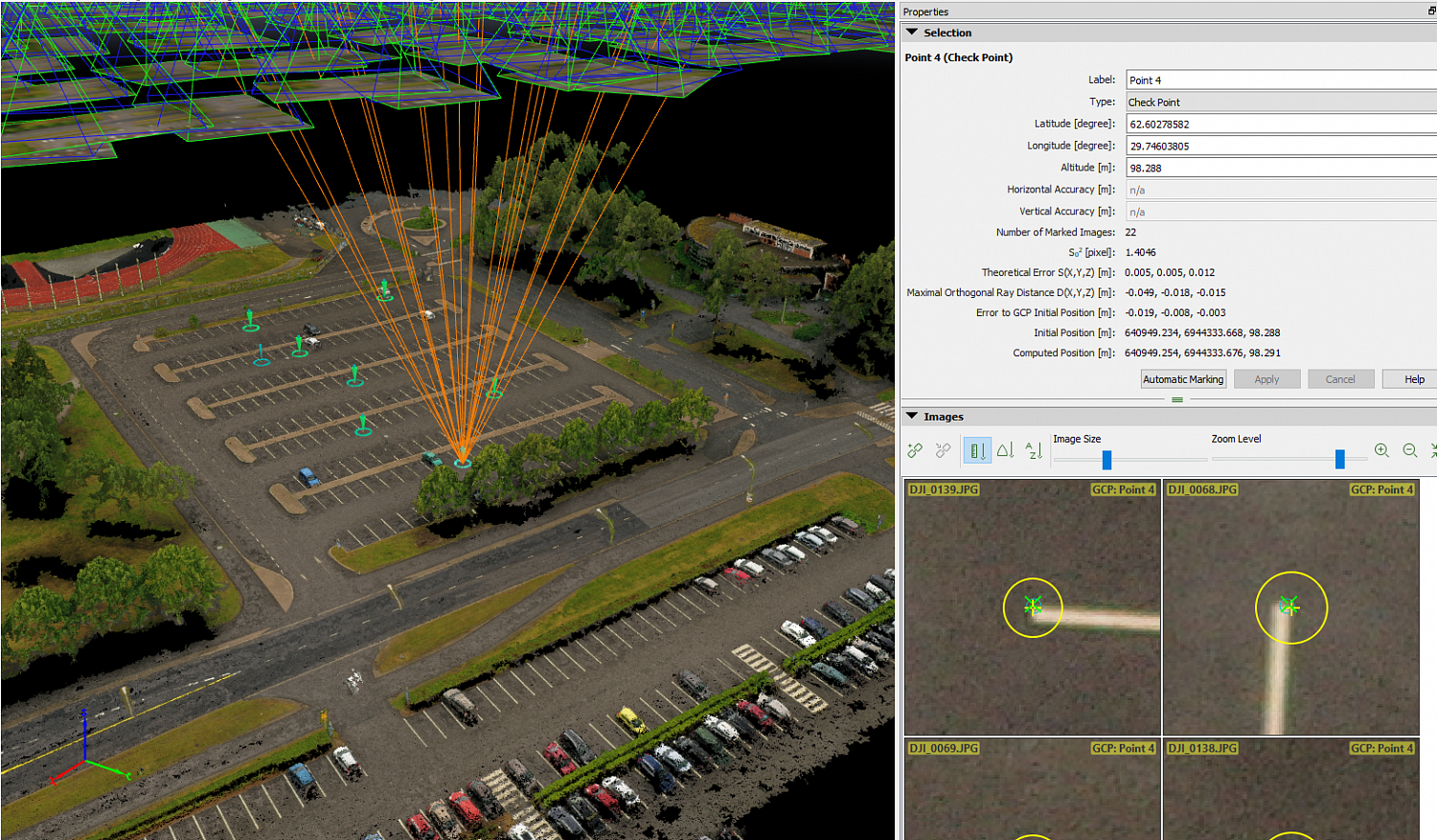Image resolution: width=1437 pixels, height=840 pixels.
Task: Click the Cancel button
Action: coord(1340,378)
